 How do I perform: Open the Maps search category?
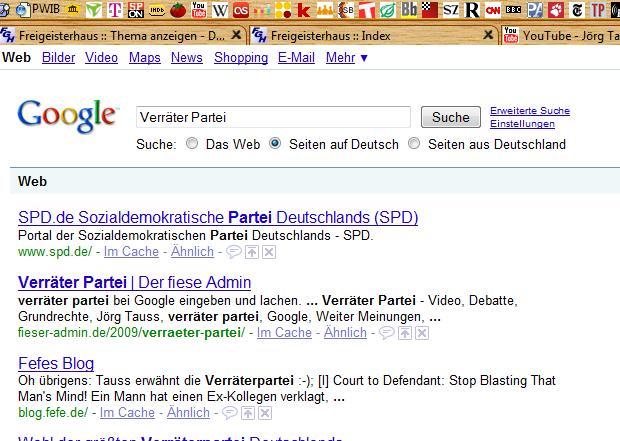pos(145,58)
